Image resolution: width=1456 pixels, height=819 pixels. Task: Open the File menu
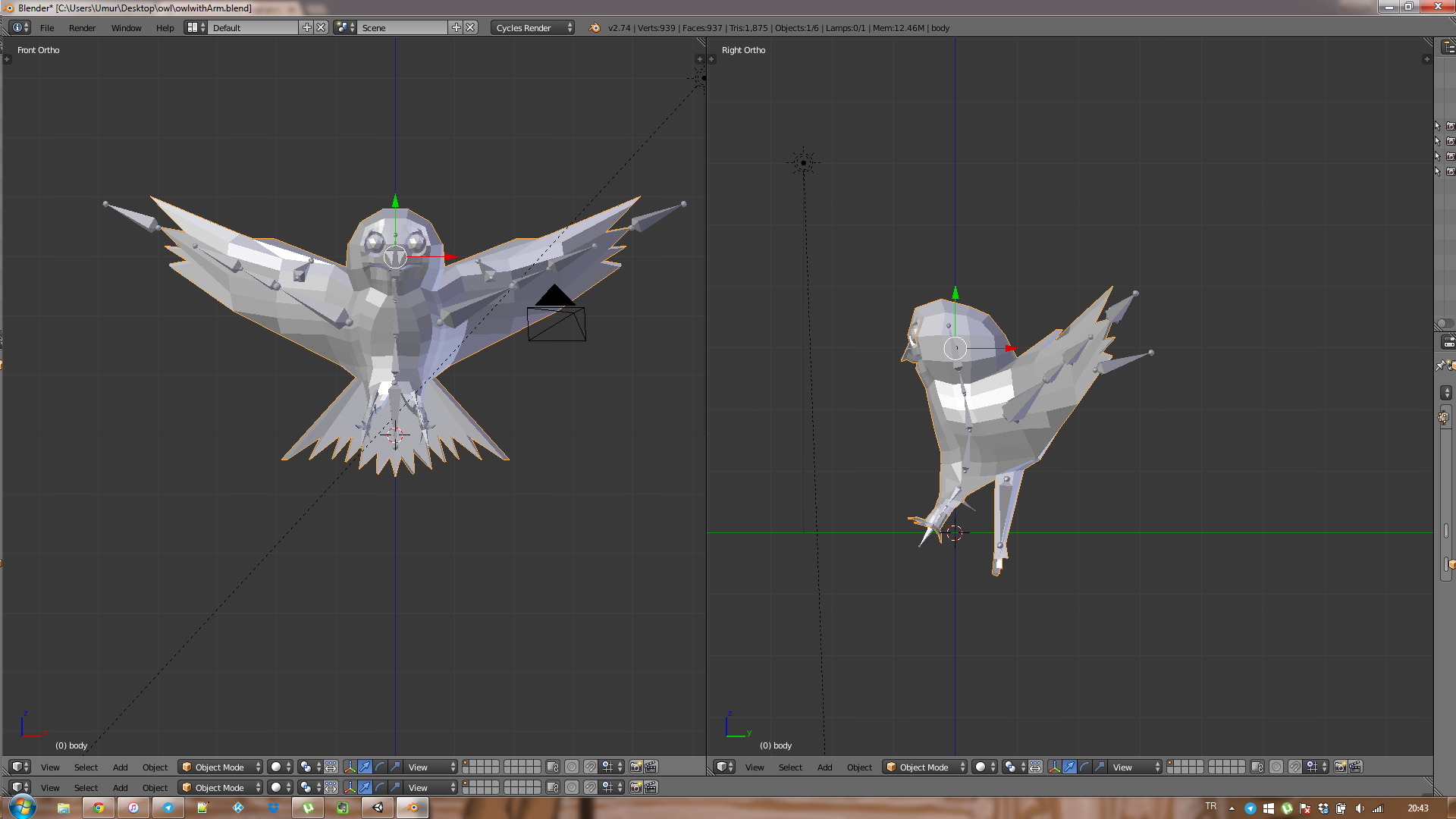pos(47,28)
